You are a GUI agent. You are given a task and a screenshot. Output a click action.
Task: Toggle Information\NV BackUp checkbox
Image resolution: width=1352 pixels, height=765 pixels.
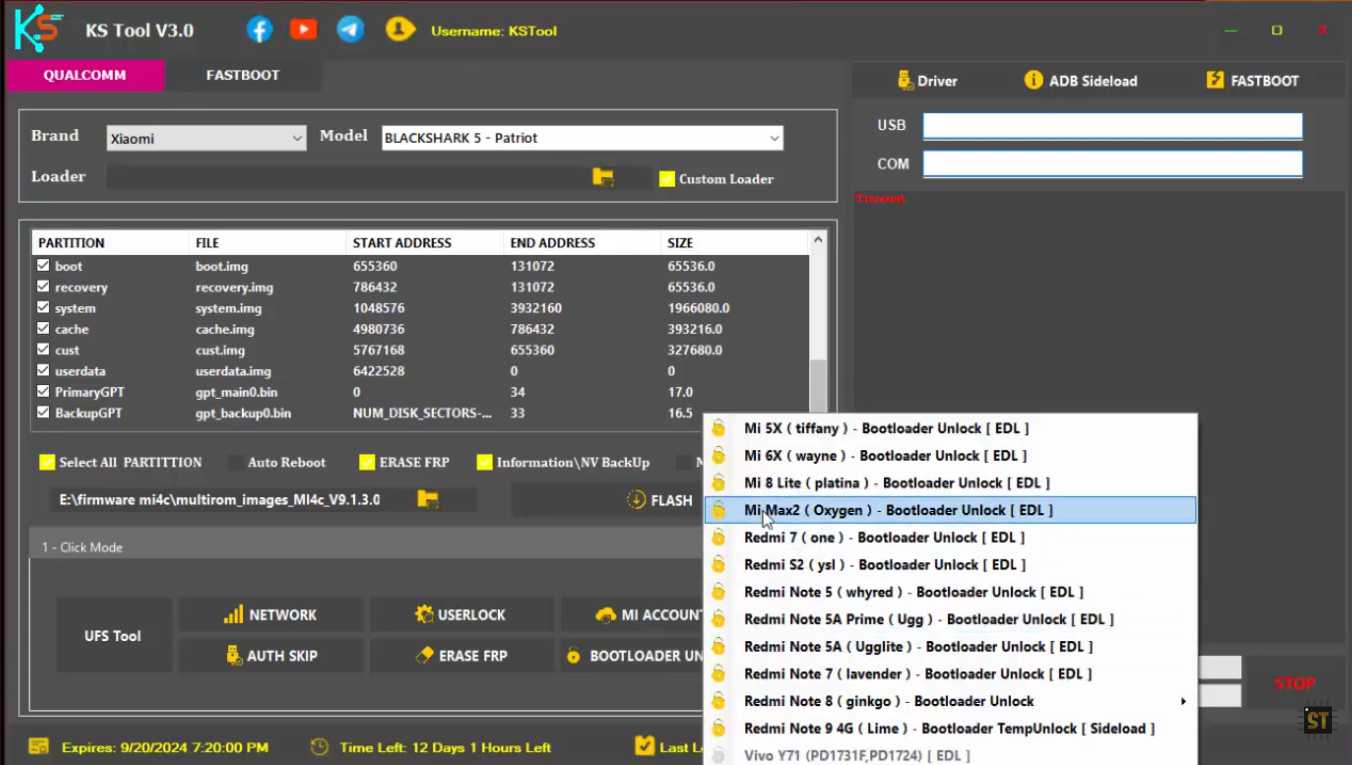pos(485,463)
